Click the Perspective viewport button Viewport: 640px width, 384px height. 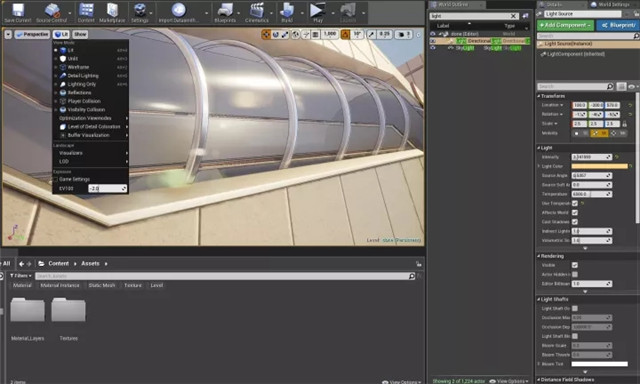coord(32,35)
